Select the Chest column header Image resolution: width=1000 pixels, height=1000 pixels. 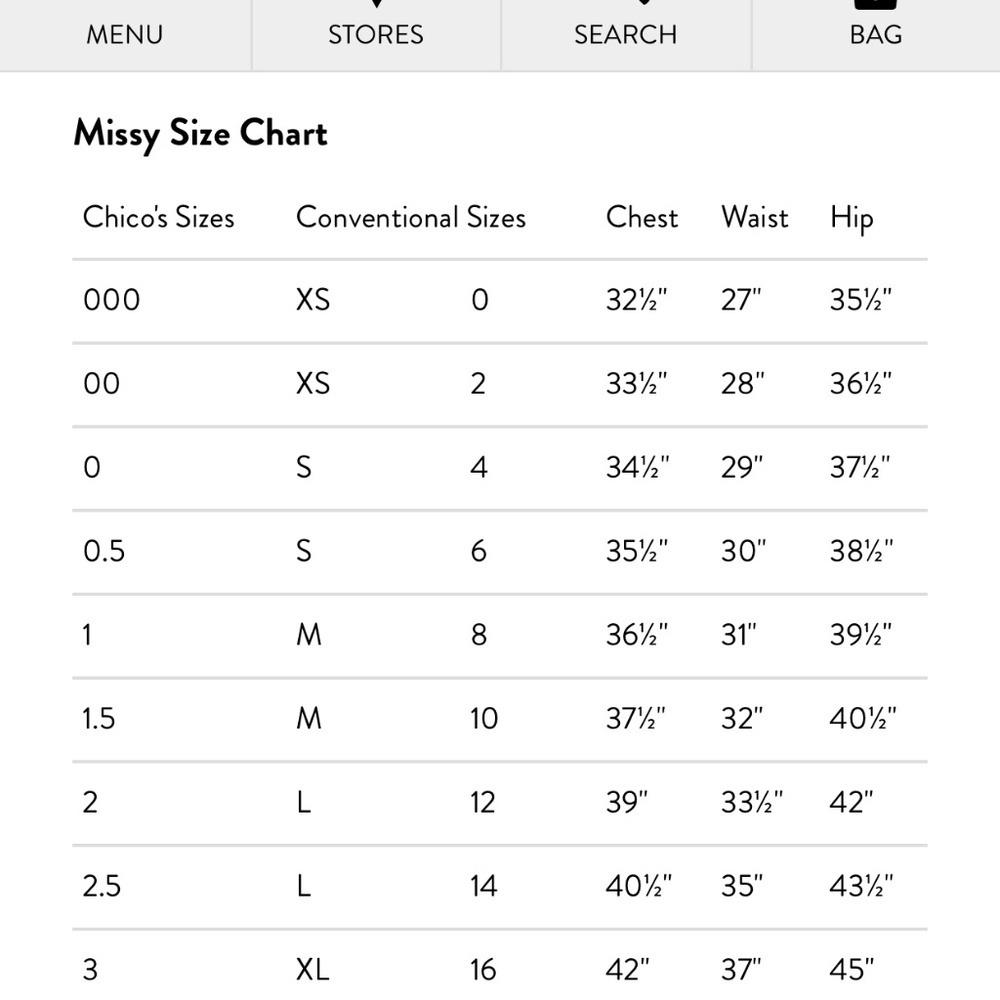[642, 218]
